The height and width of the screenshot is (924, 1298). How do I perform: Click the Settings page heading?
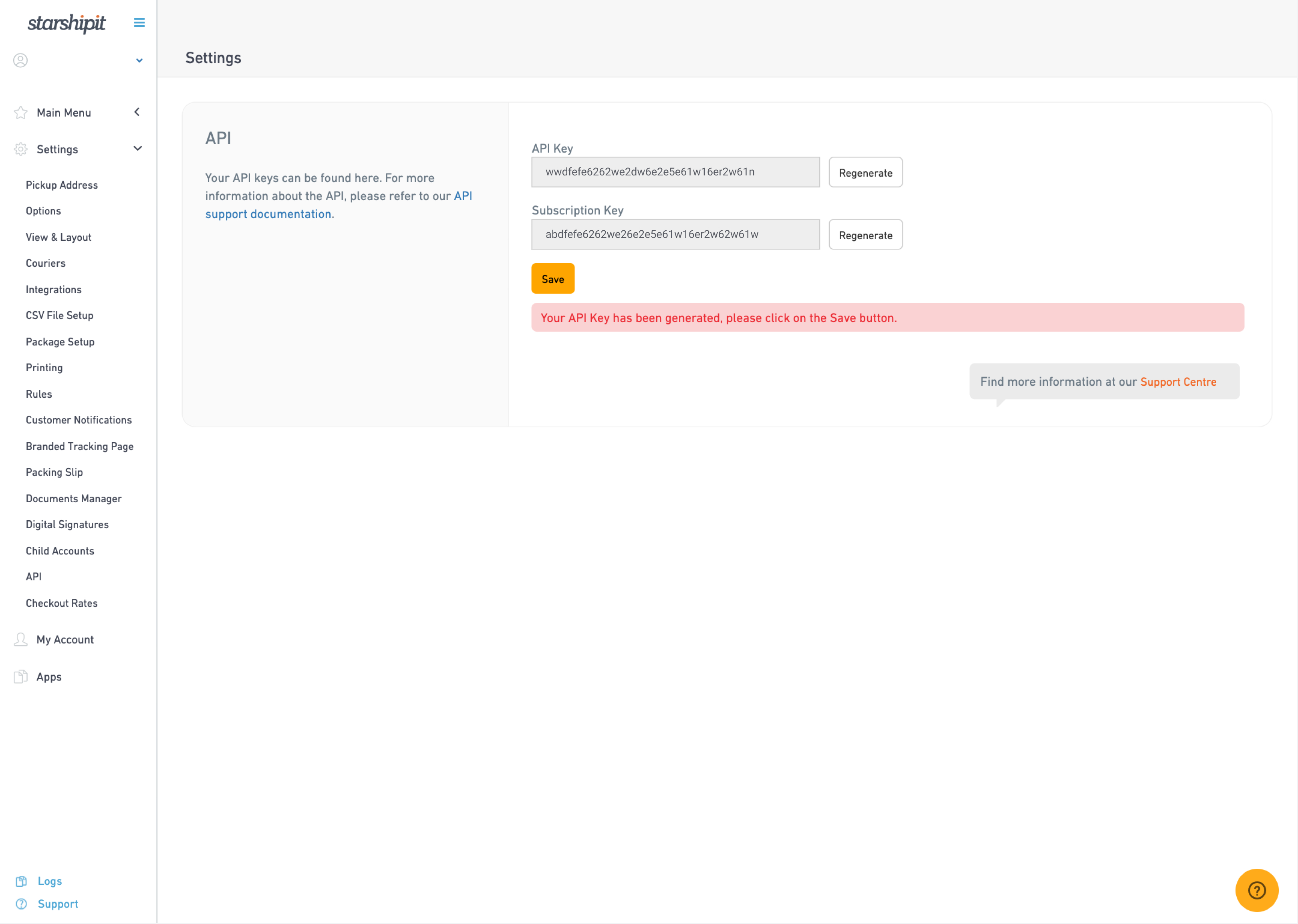[x=214, y=57]
